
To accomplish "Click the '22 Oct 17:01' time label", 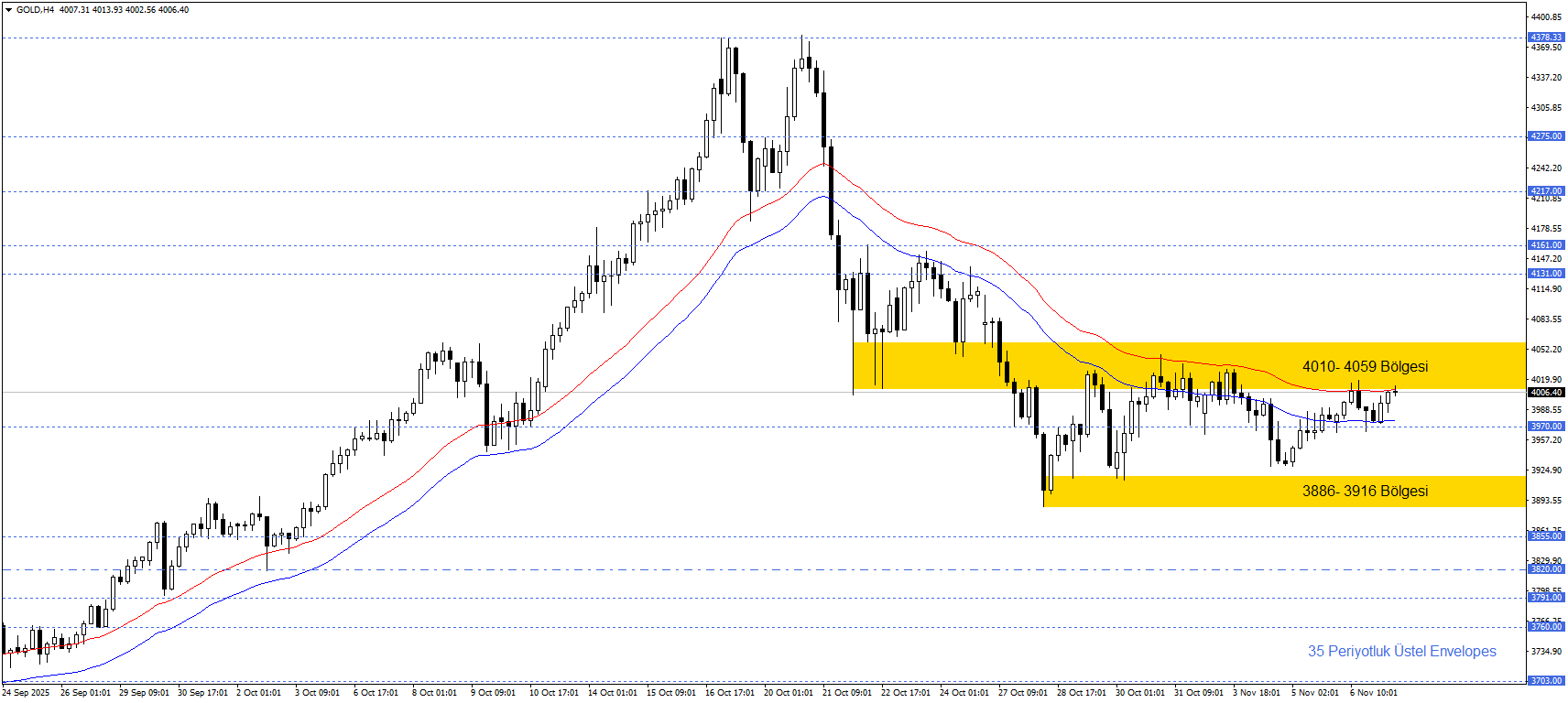I will [x=906, y=693].
